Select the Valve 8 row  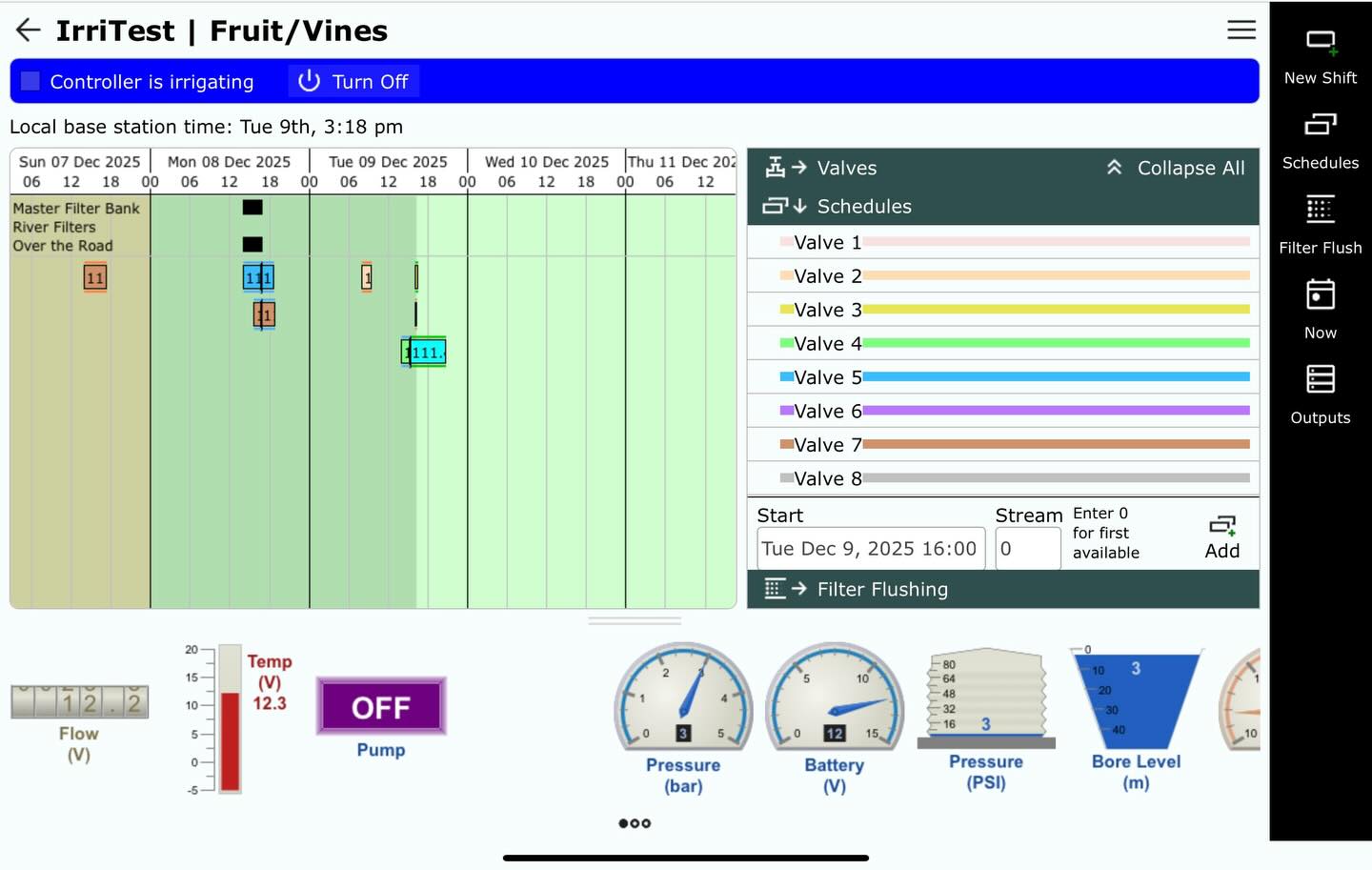(1002, 478)
